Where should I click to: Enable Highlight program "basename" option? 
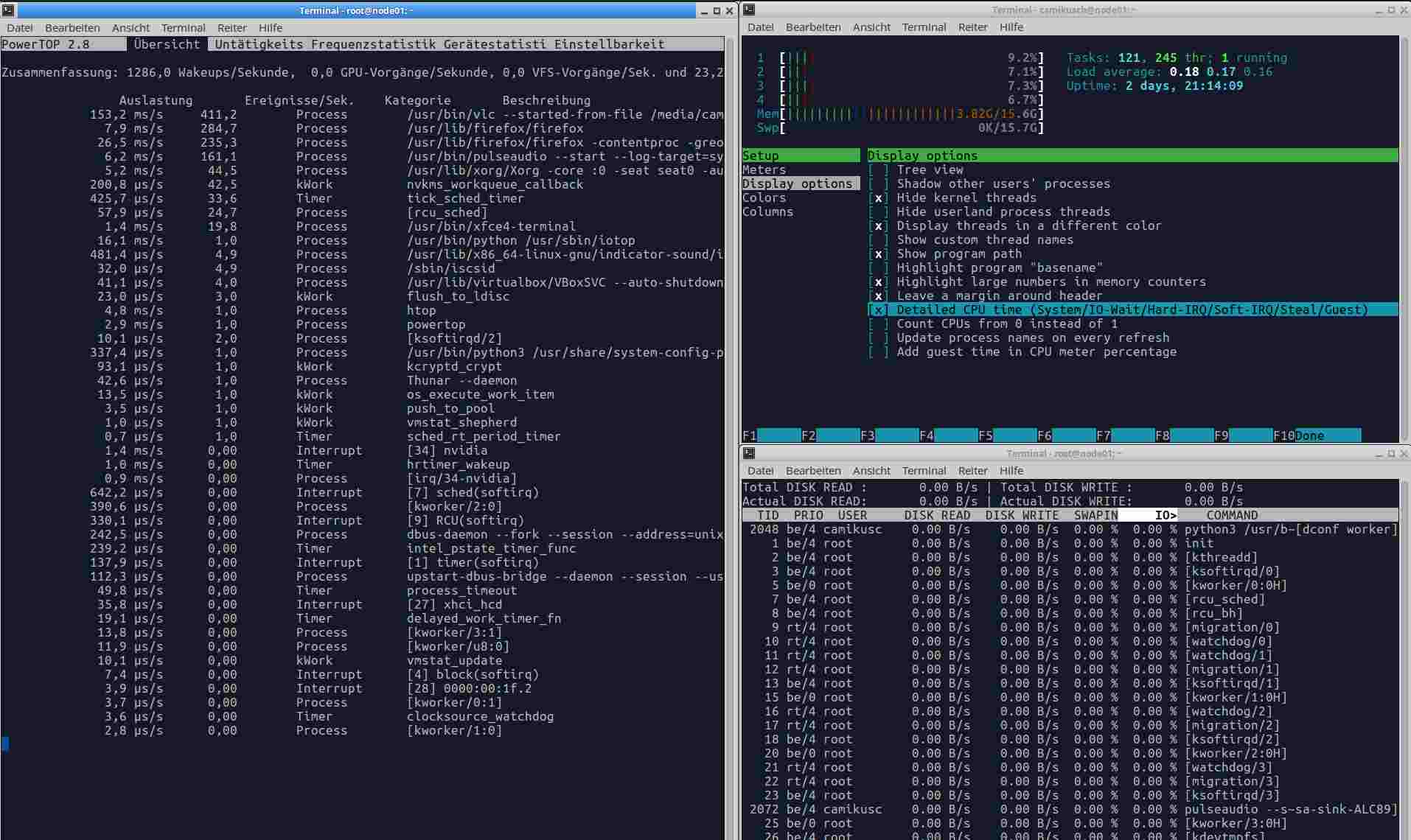tap(878, 267)
